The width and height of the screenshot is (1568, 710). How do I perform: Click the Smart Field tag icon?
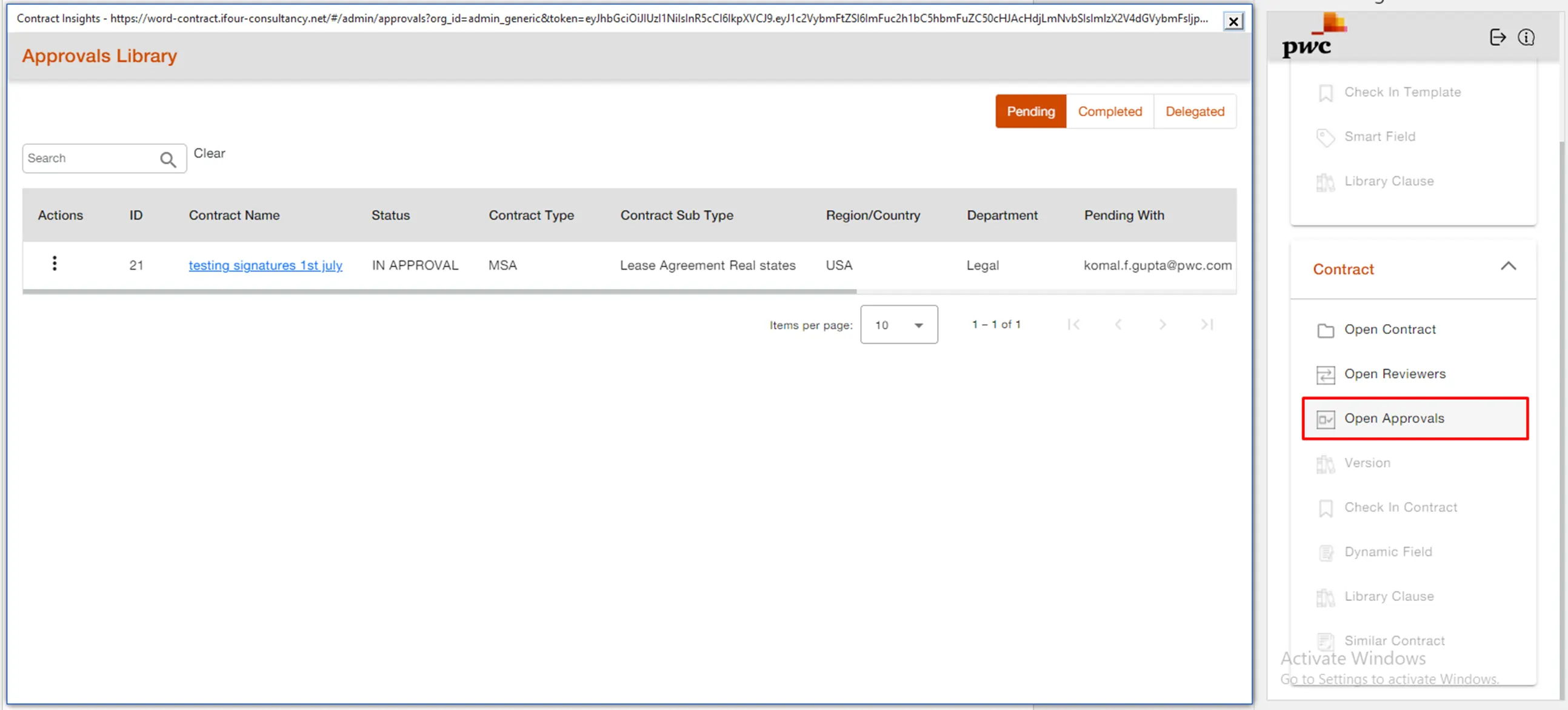pyautogui.click(x=1325, y=137)
